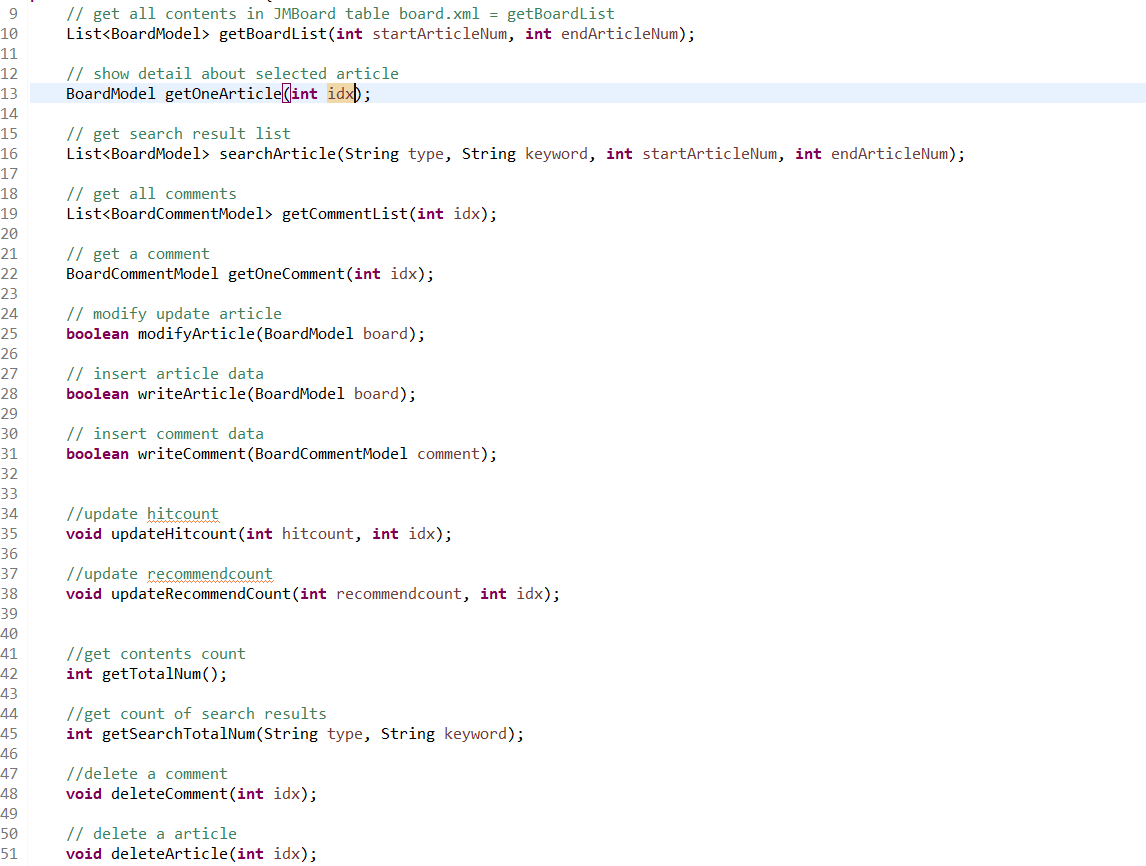The width and height of the screenshot is (1146, 866).
Task: Click the deleteComment method name
Action: click(169, 794)
